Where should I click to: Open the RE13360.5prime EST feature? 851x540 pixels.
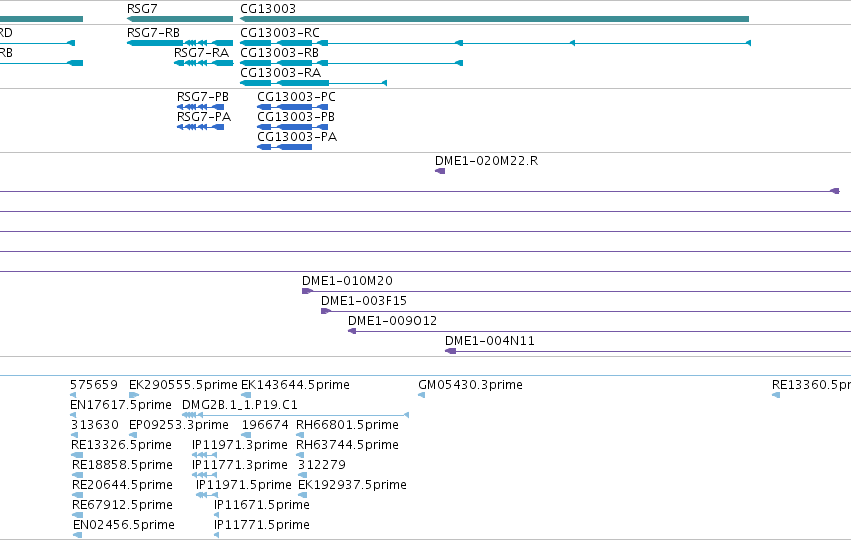pos(776,395)
